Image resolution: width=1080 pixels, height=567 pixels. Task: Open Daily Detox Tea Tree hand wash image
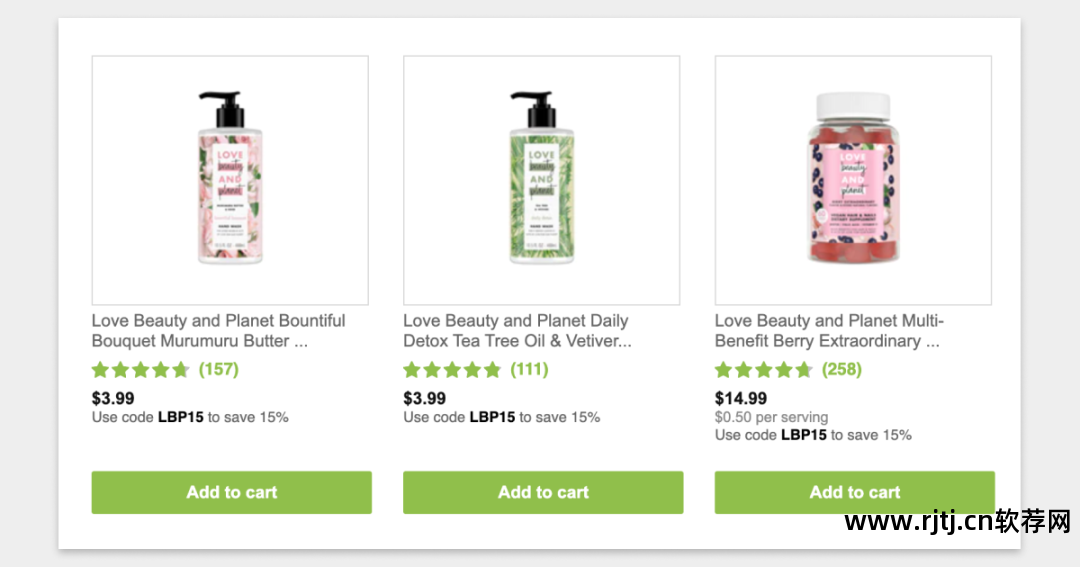coord(541,180)
